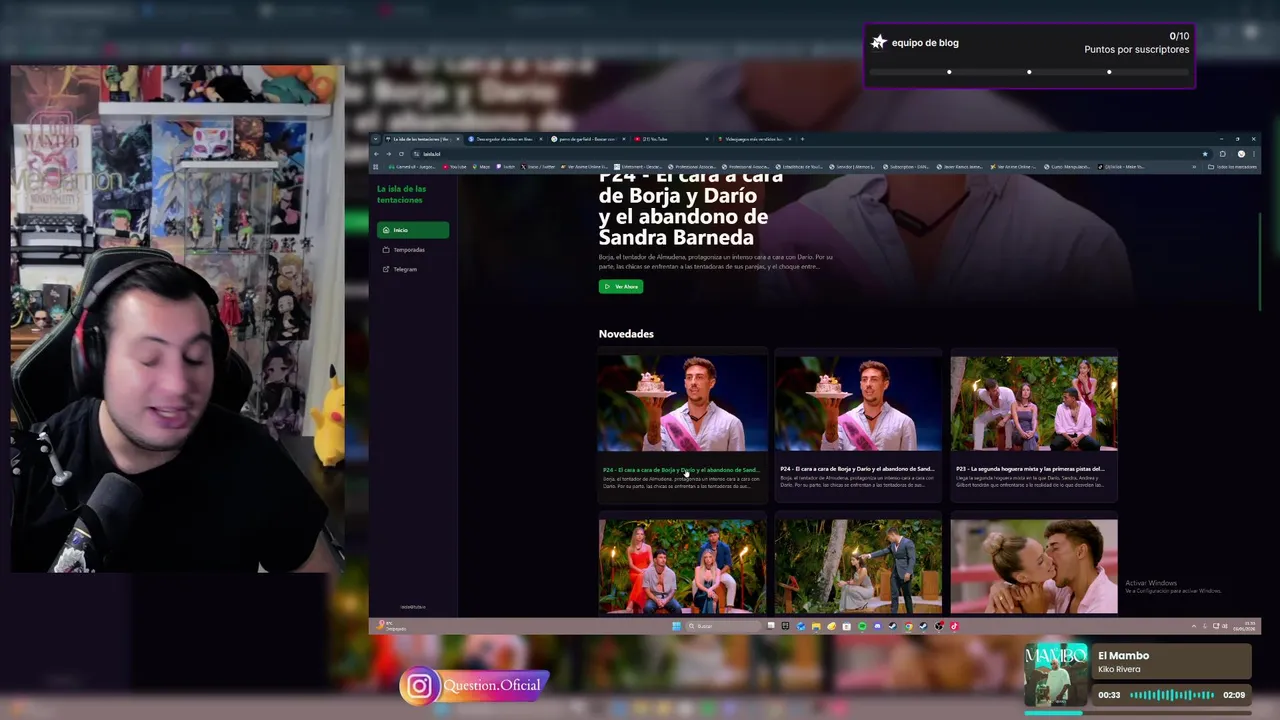
Task: Click the Novedades section heading
Action: [x=626, y=334]
